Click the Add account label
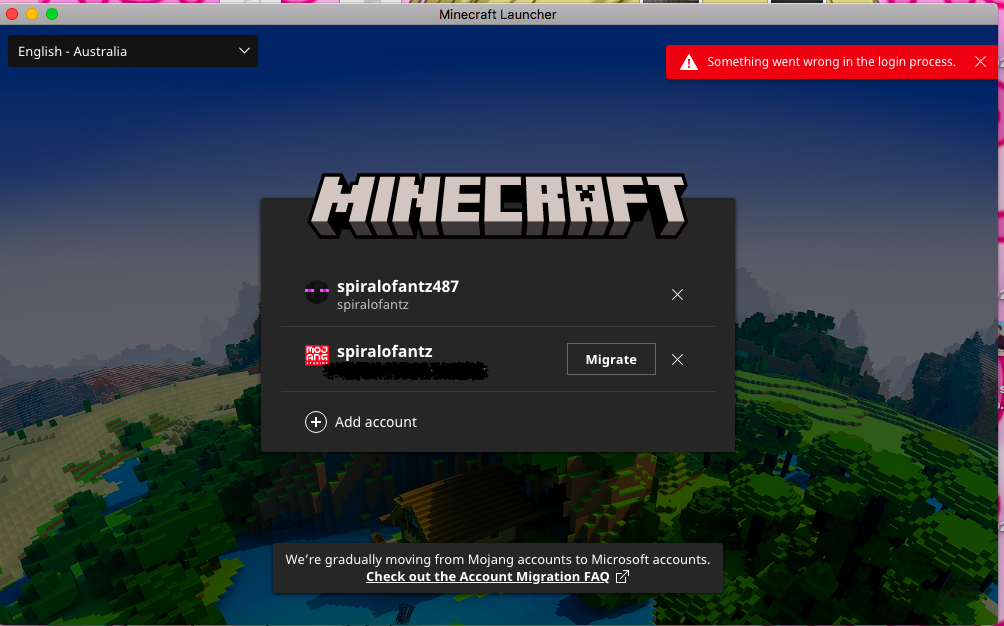 (376, 422)
